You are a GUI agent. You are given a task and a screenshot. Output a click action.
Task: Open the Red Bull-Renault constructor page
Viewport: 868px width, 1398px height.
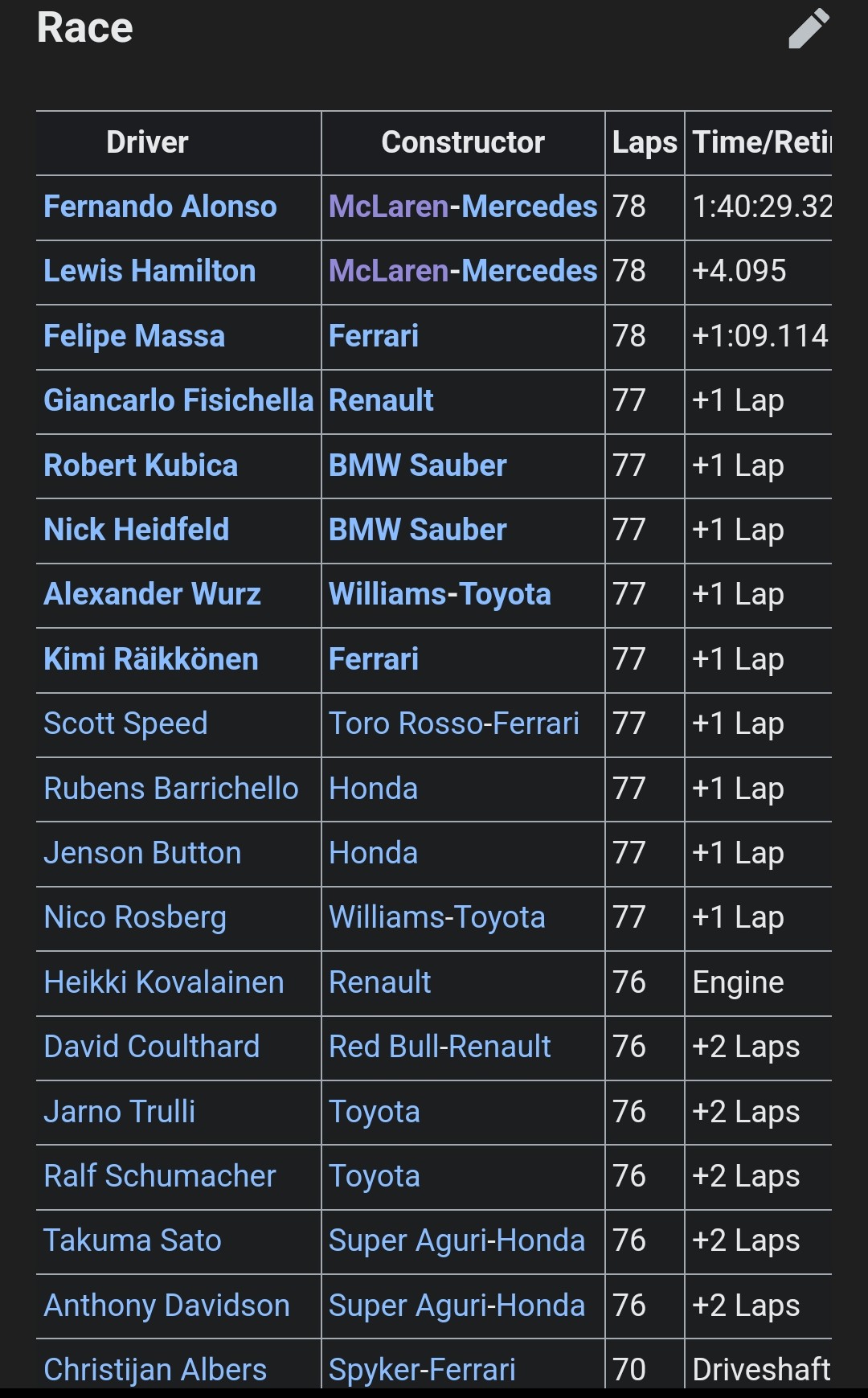[440, 1047]
